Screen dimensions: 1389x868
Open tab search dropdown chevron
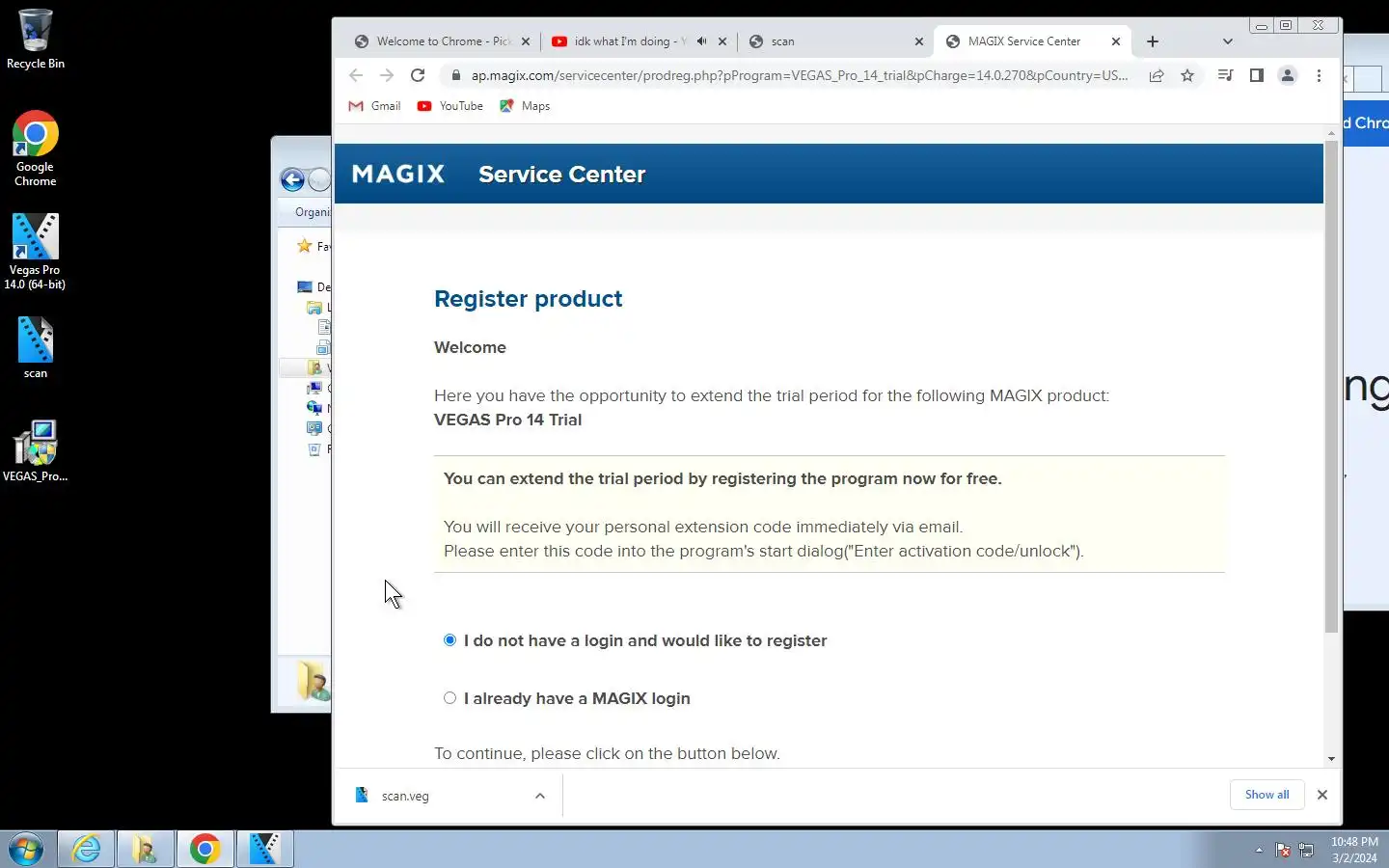click(x=1227, y=41)
